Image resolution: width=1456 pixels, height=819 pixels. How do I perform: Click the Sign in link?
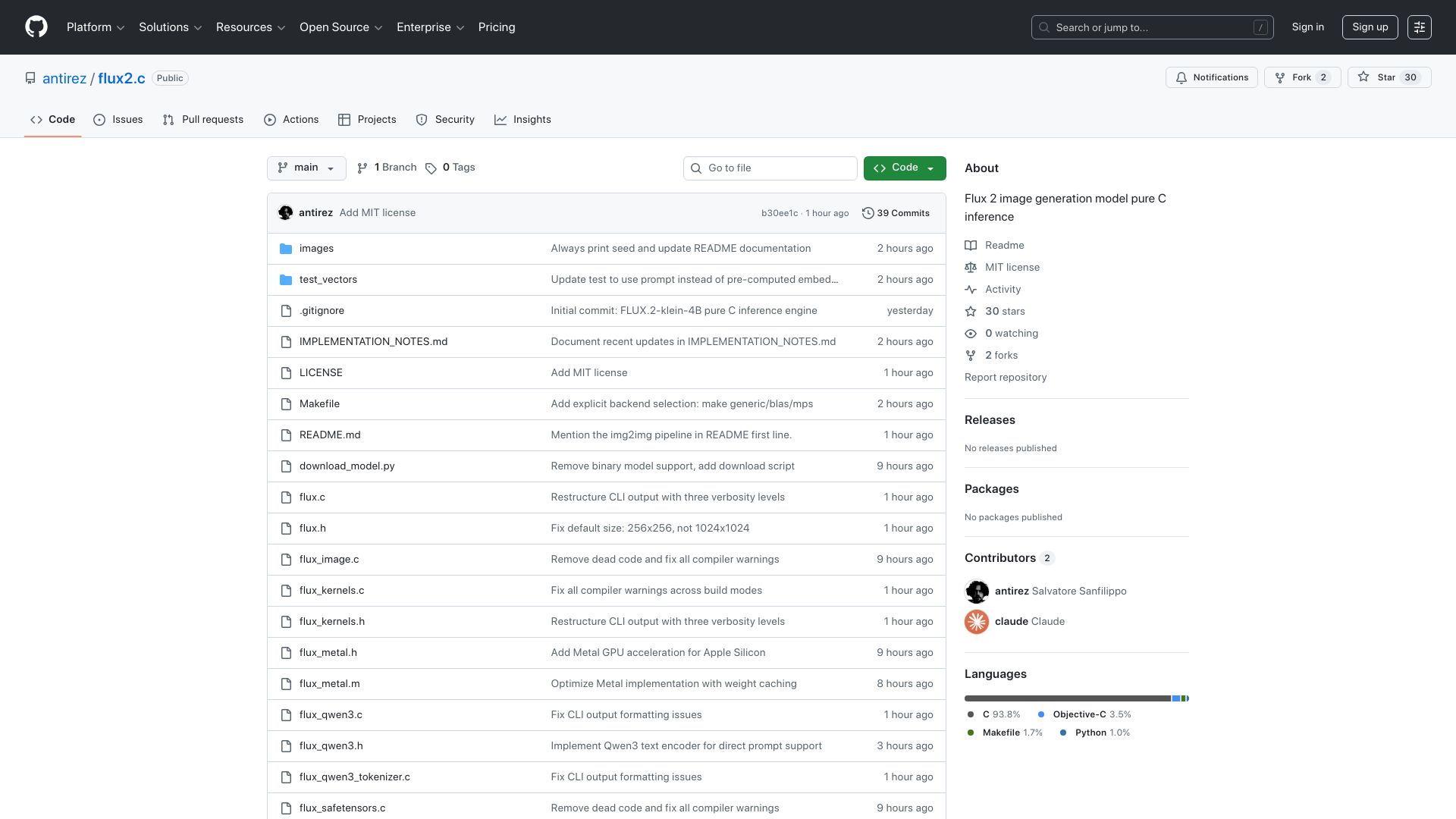tap(1307, 27)
